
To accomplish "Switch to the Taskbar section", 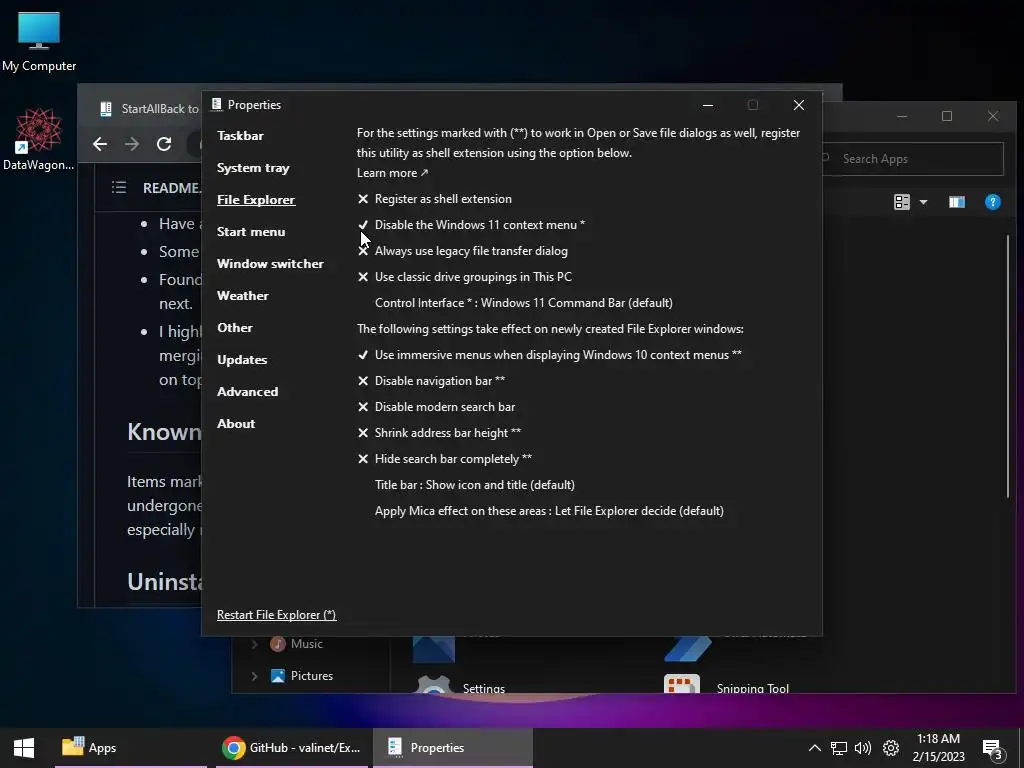I will [240, 136].
